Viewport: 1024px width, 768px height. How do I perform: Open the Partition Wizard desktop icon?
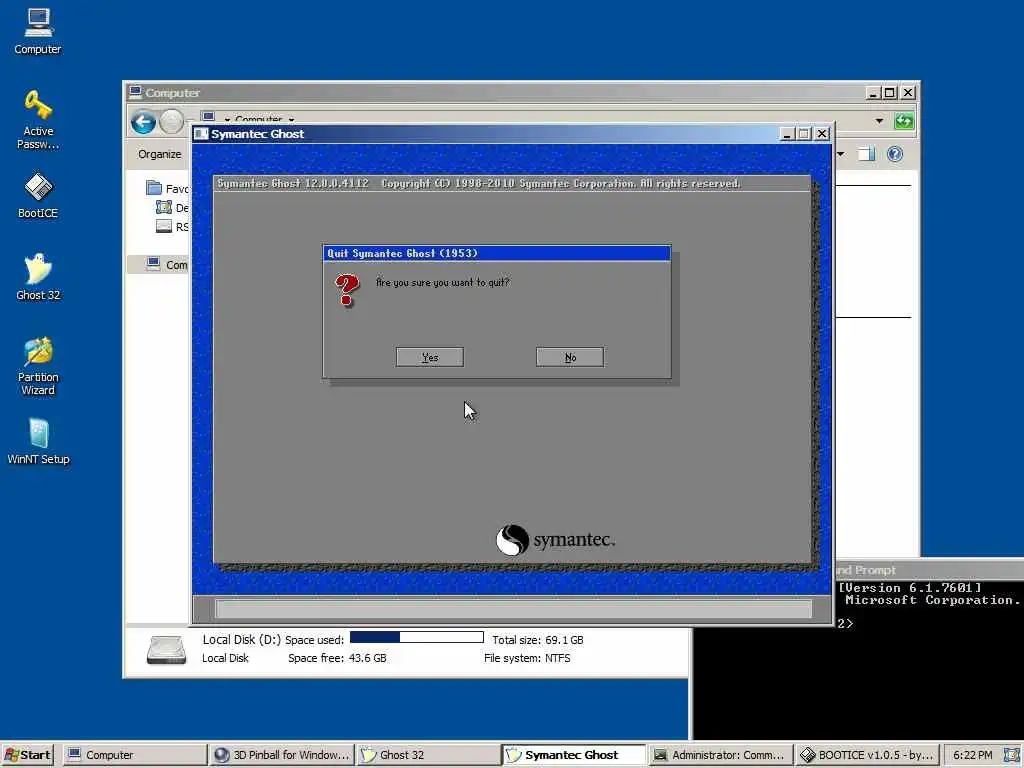tap(38, 366)
